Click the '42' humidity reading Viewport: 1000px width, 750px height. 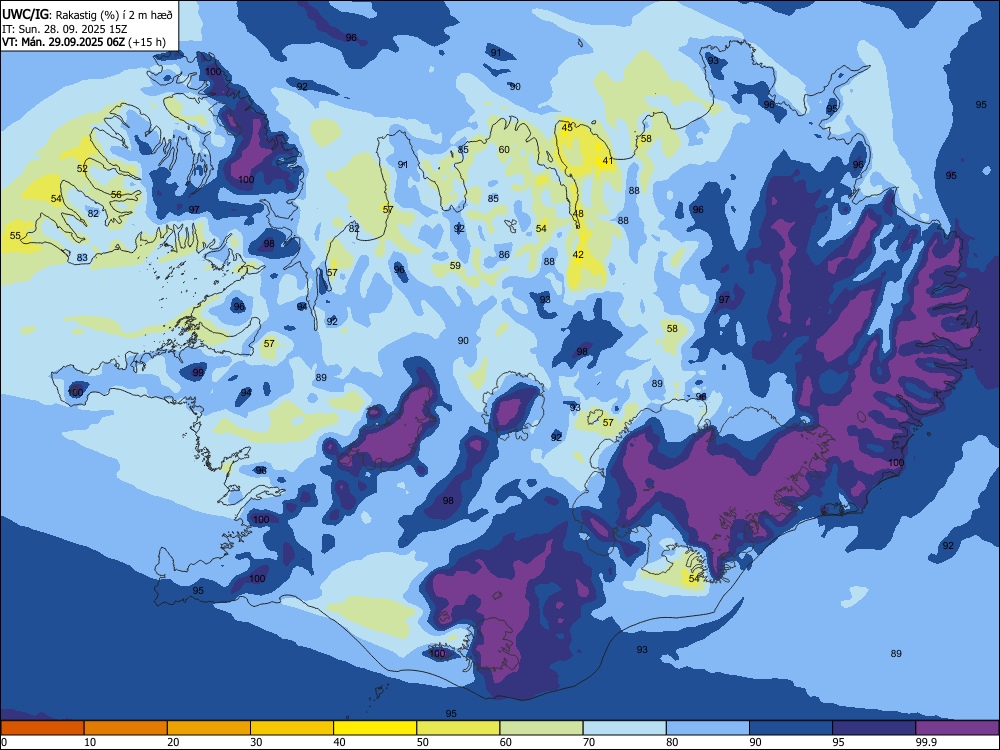coord(578,254)
